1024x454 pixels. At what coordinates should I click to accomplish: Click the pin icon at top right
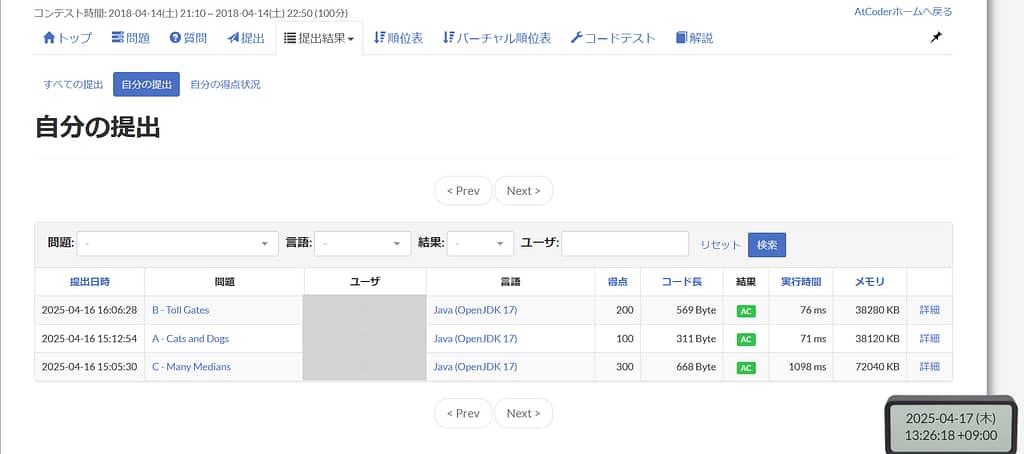pos(936,38)
